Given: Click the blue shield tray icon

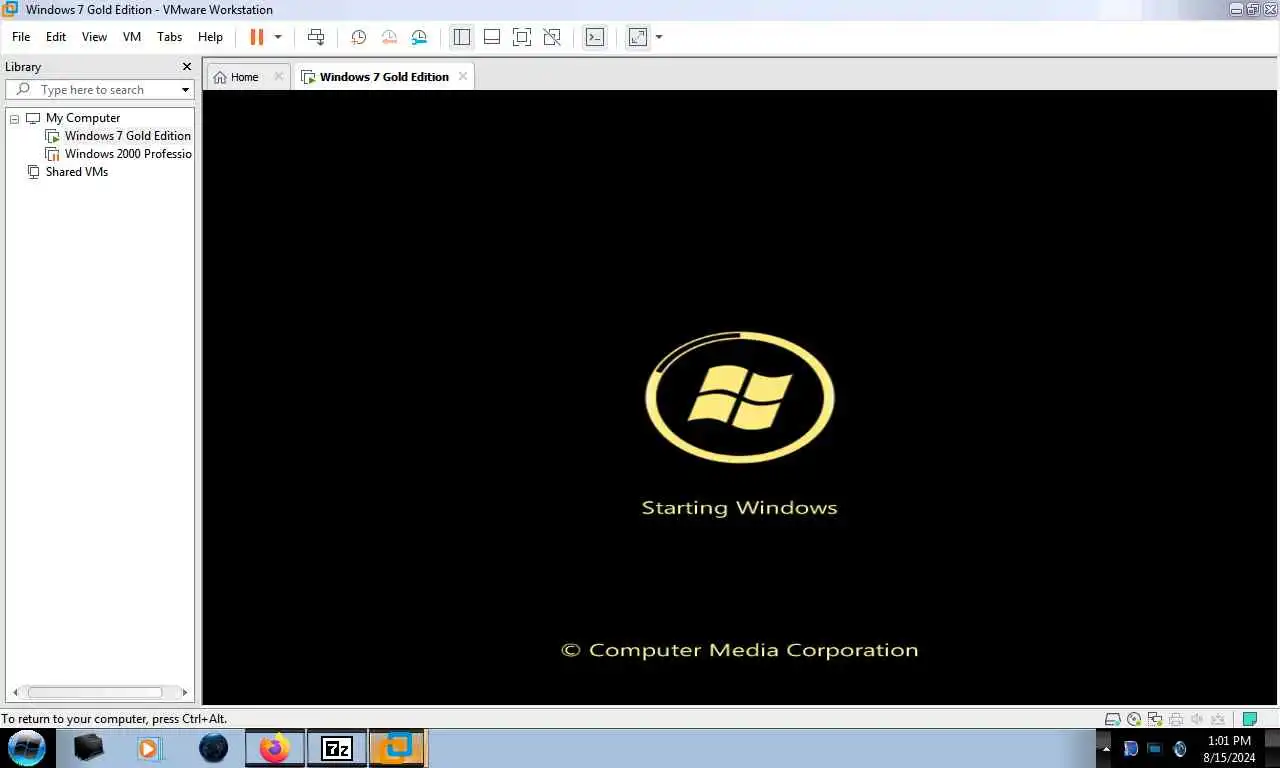Looking at the screenshot, I should 1131,748.
